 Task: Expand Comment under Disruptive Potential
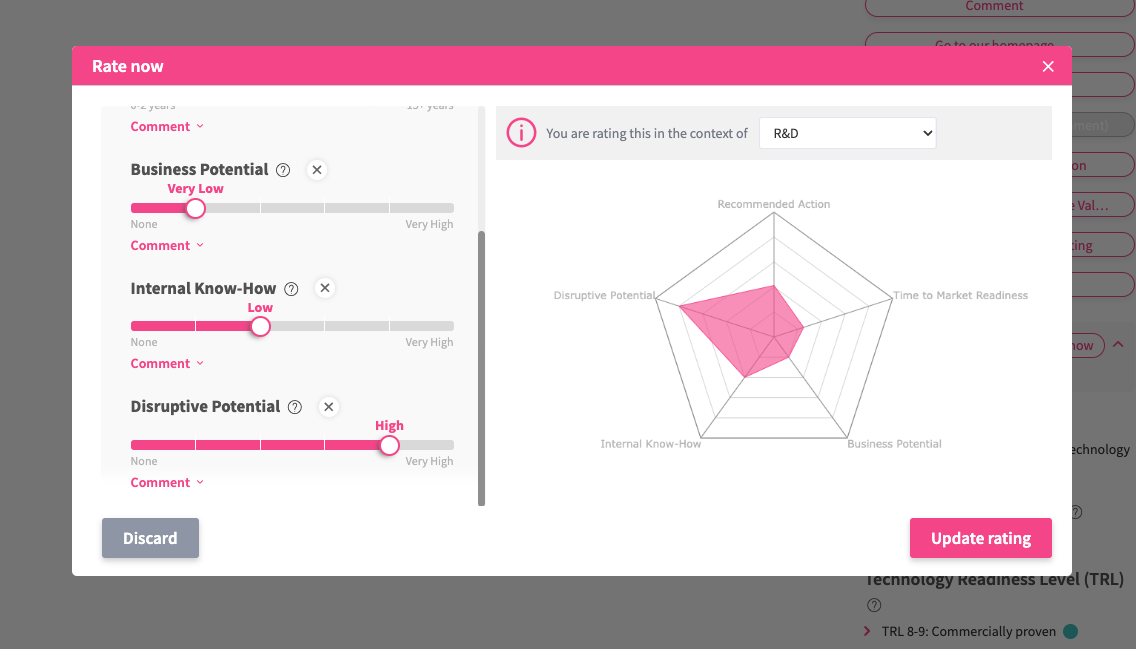pos(167,482)
